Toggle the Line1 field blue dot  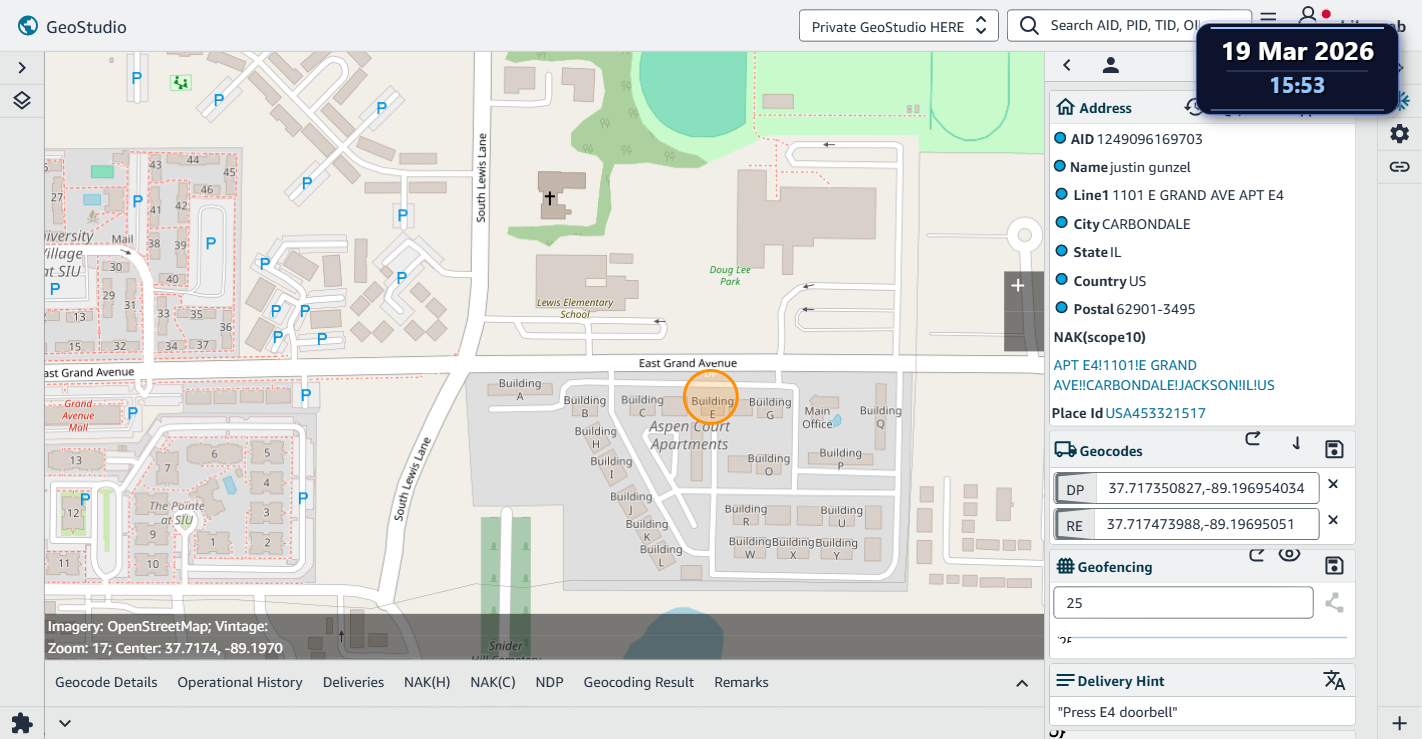pos(1060,194)
